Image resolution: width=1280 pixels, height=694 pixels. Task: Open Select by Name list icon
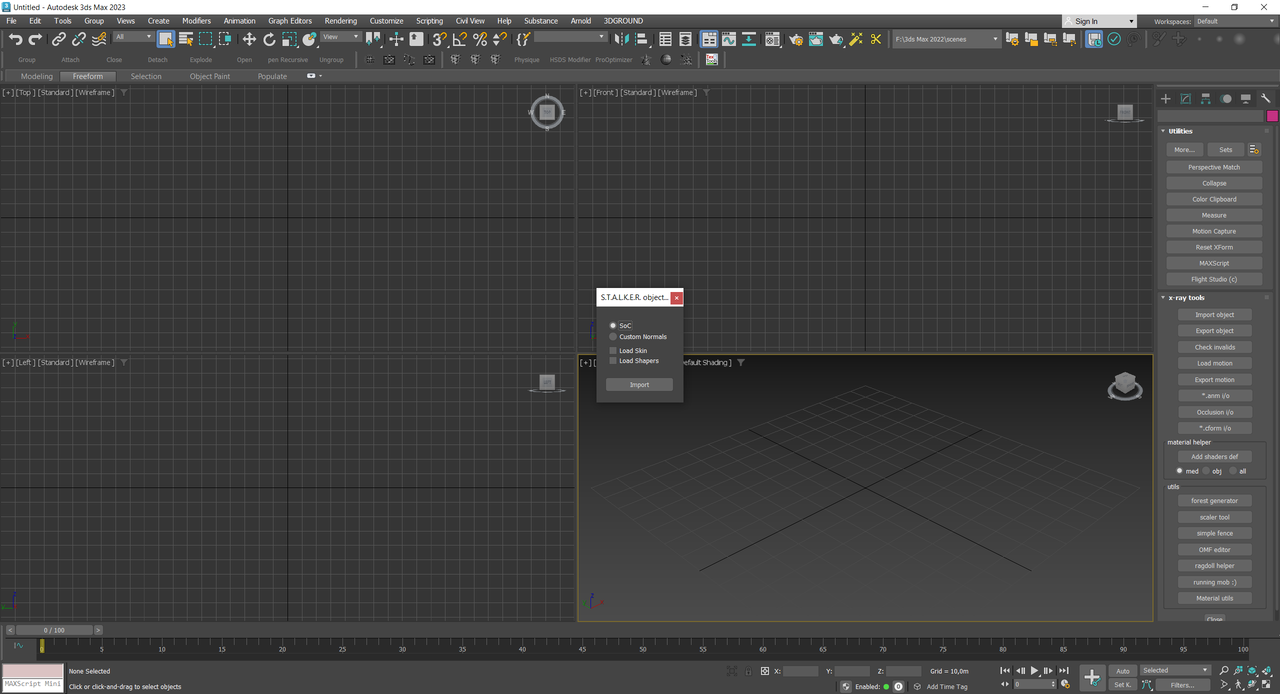[x=186, y=39]
